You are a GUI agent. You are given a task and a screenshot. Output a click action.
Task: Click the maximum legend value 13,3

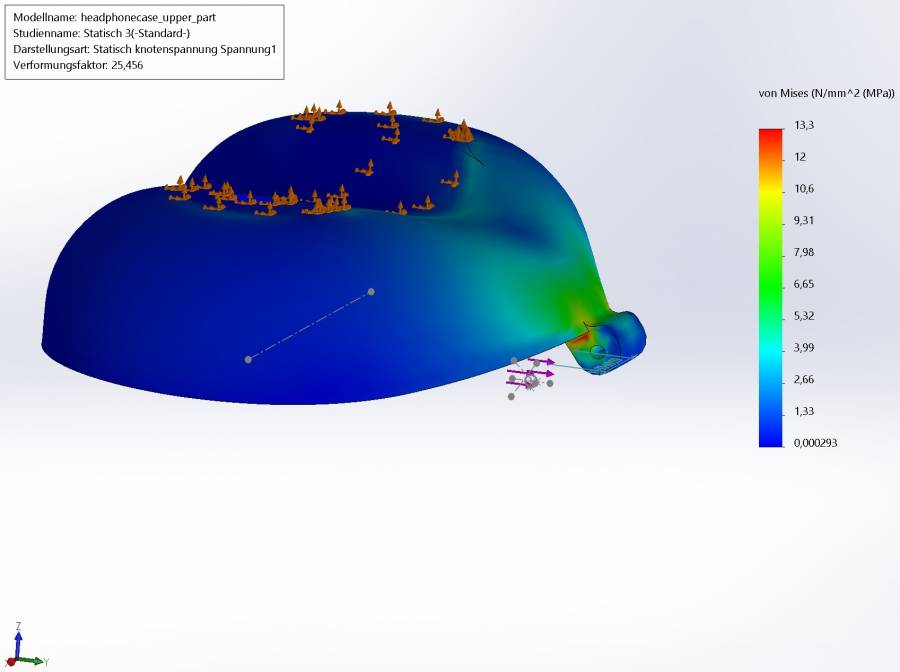802,125
